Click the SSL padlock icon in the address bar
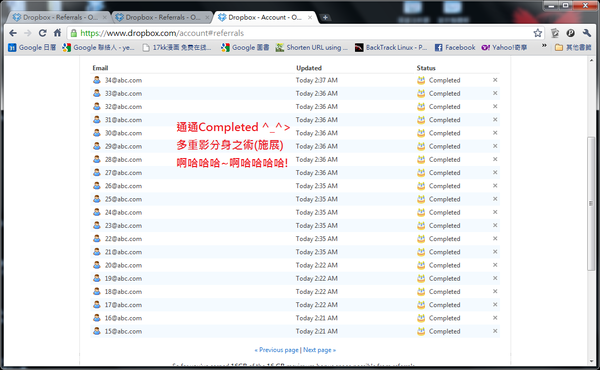The image size is (600, 370). point(74,33)
